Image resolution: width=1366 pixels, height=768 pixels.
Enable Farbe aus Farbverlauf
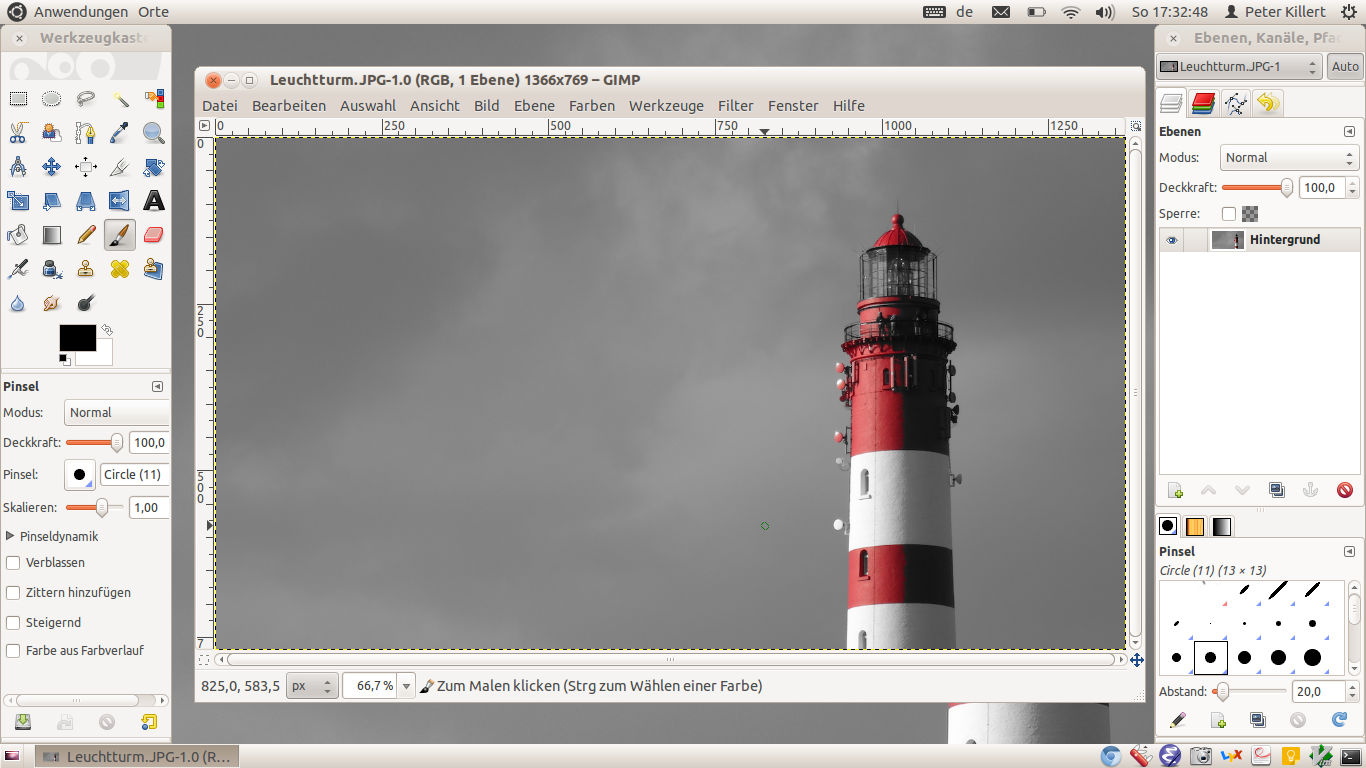[x=13, y=651]
